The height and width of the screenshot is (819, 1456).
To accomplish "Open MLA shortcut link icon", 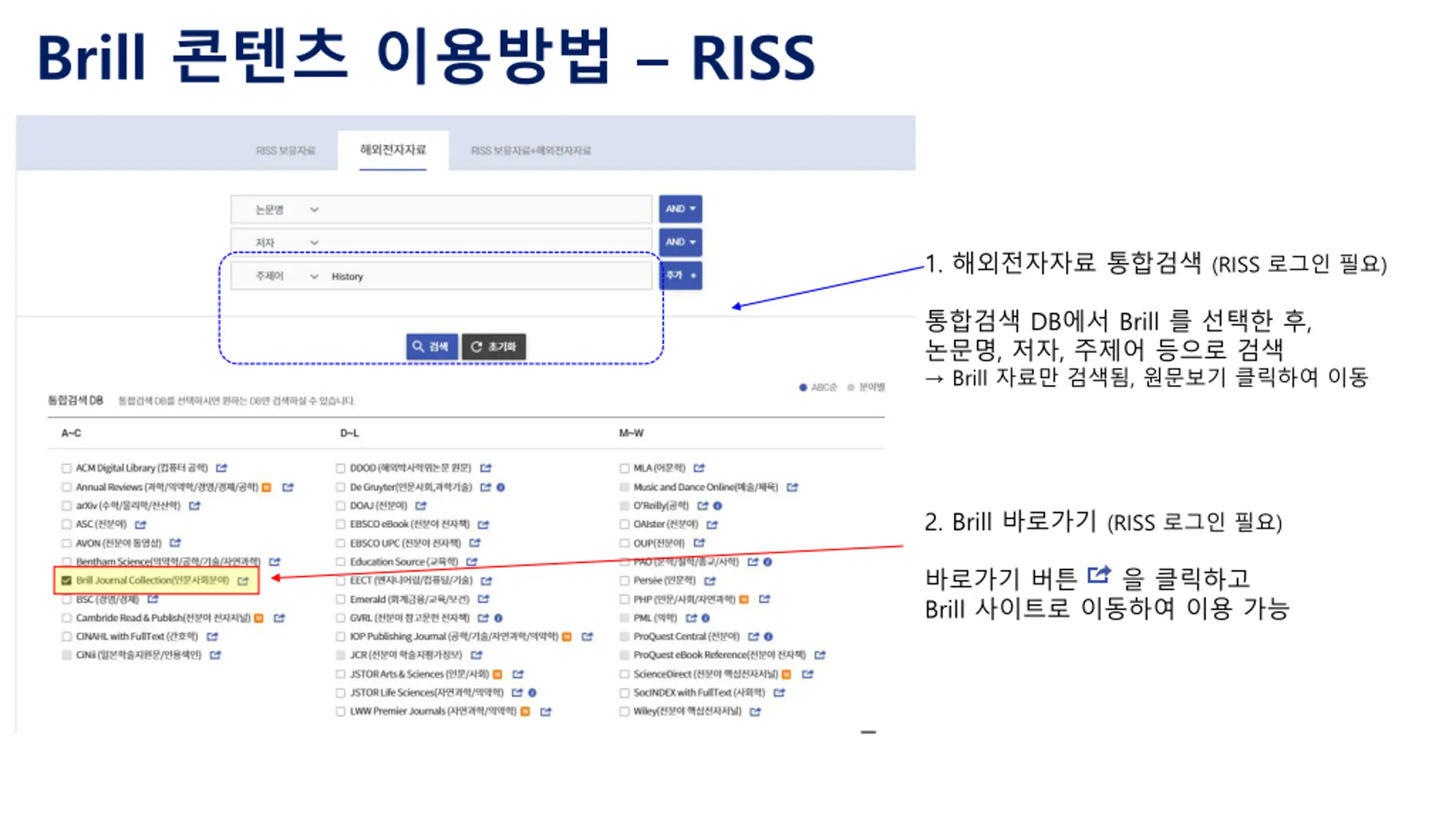I will coord(699,468).
